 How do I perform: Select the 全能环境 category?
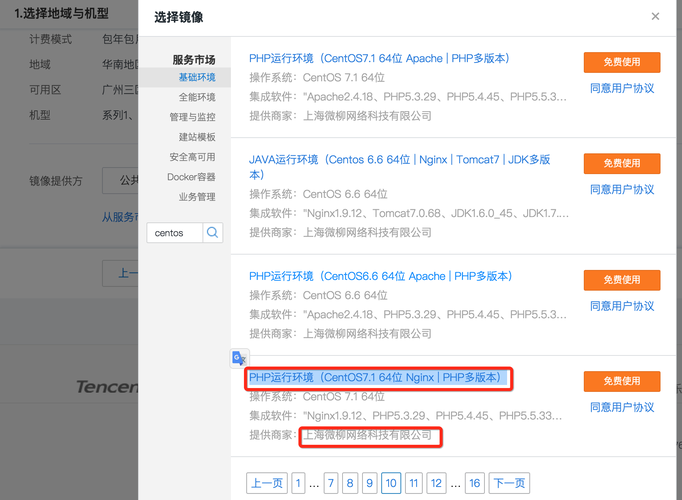click(x=197, y=97)
